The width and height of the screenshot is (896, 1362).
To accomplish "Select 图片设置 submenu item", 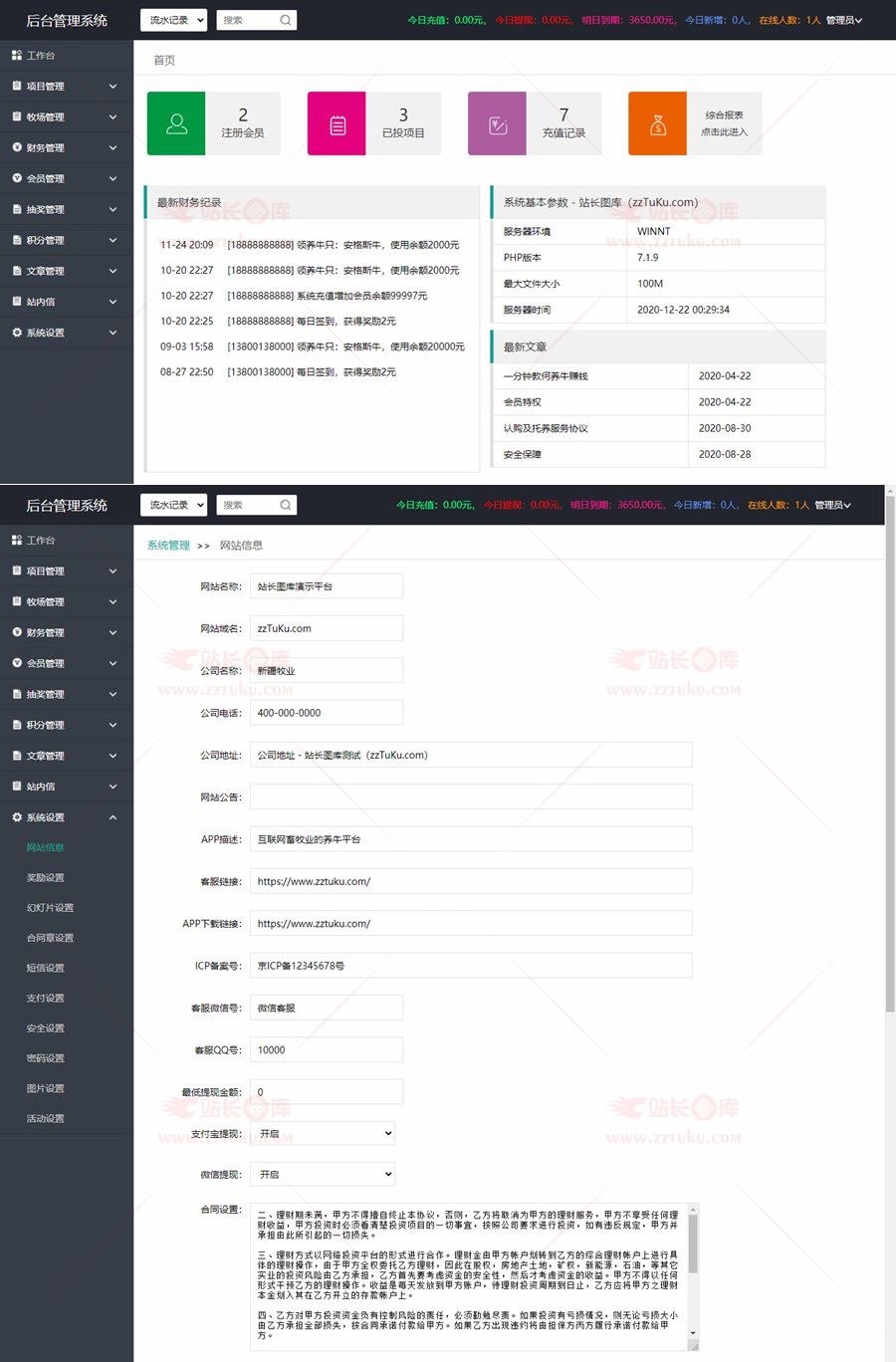I will click(45, 1088).
